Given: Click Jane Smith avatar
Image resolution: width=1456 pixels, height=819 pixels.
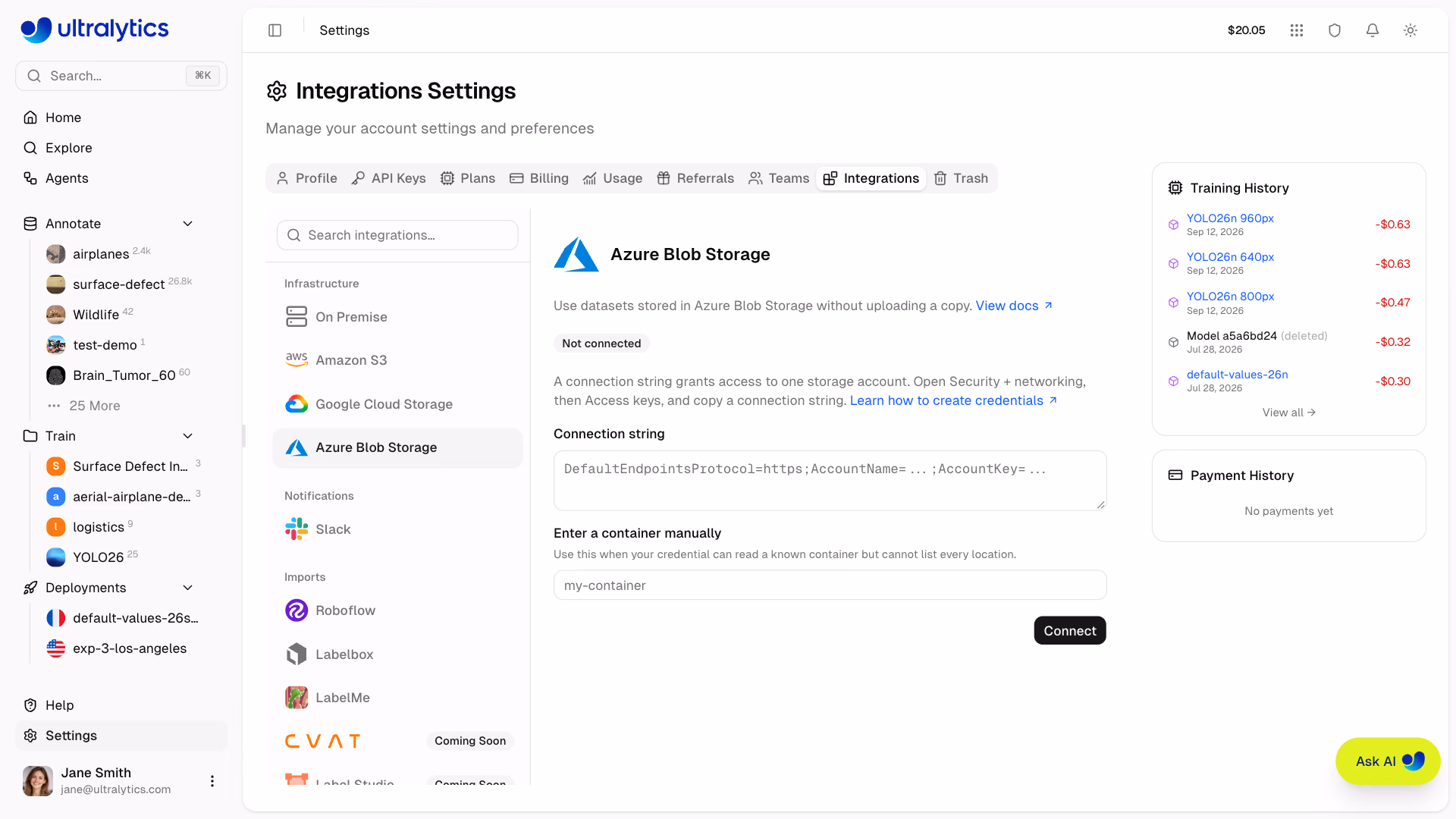Looking at the screenshot, I should tap(38, 781).
